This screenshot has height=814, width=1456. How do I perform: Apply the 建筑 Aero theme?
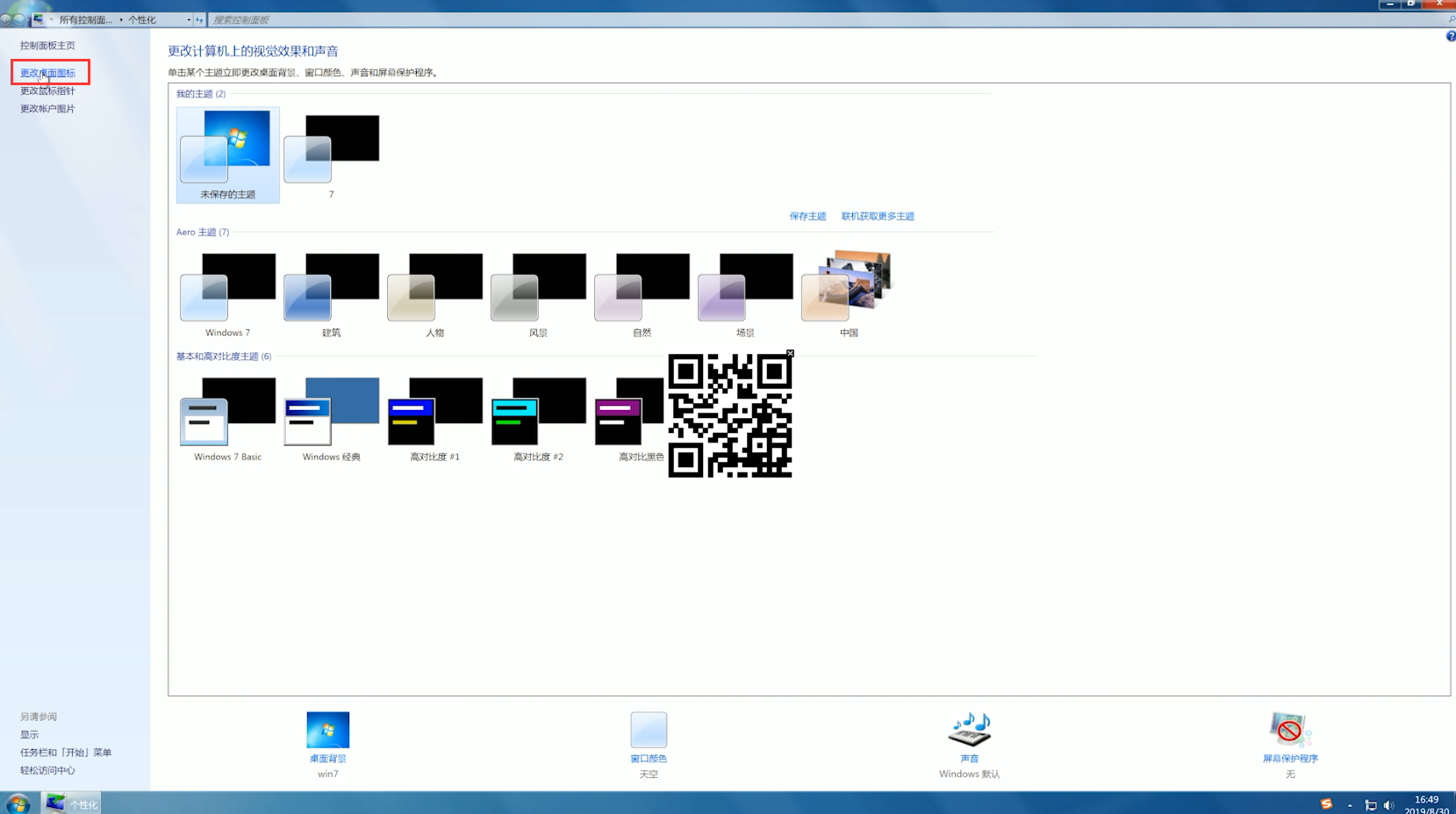click(332, 294)
